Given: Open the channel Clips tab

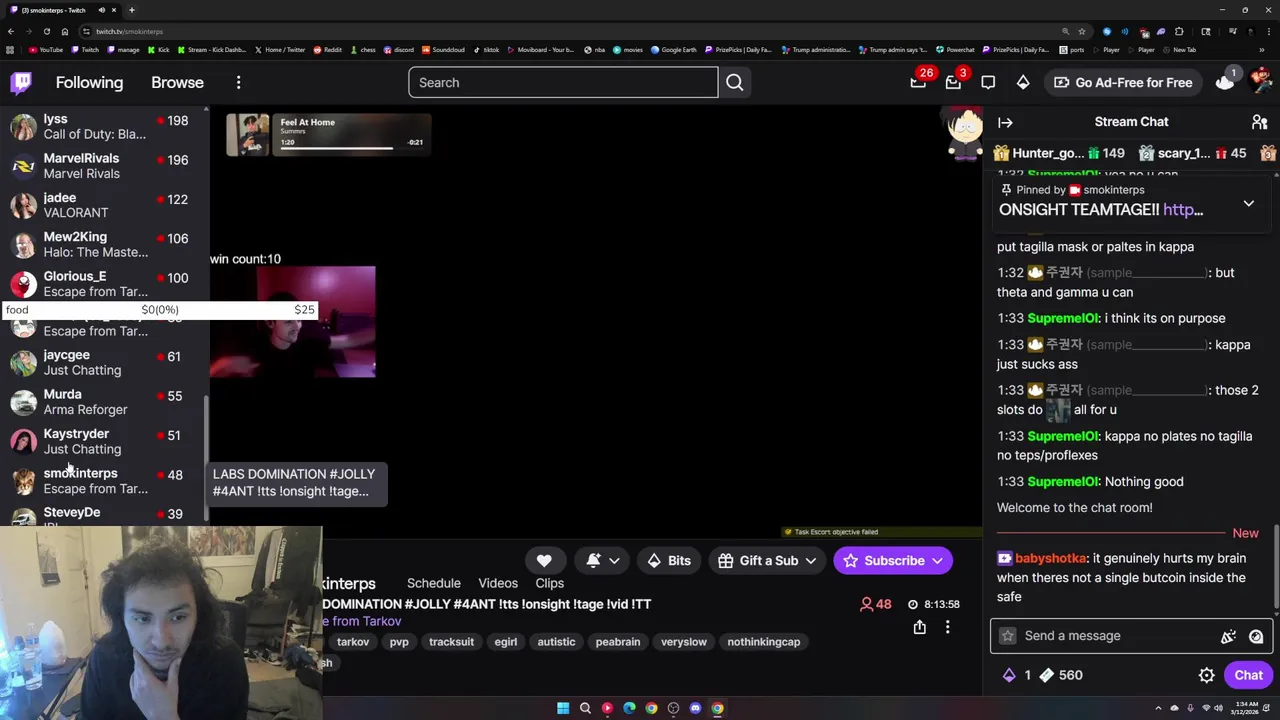Looking at the screenshot, I should (x=549, y=583).
